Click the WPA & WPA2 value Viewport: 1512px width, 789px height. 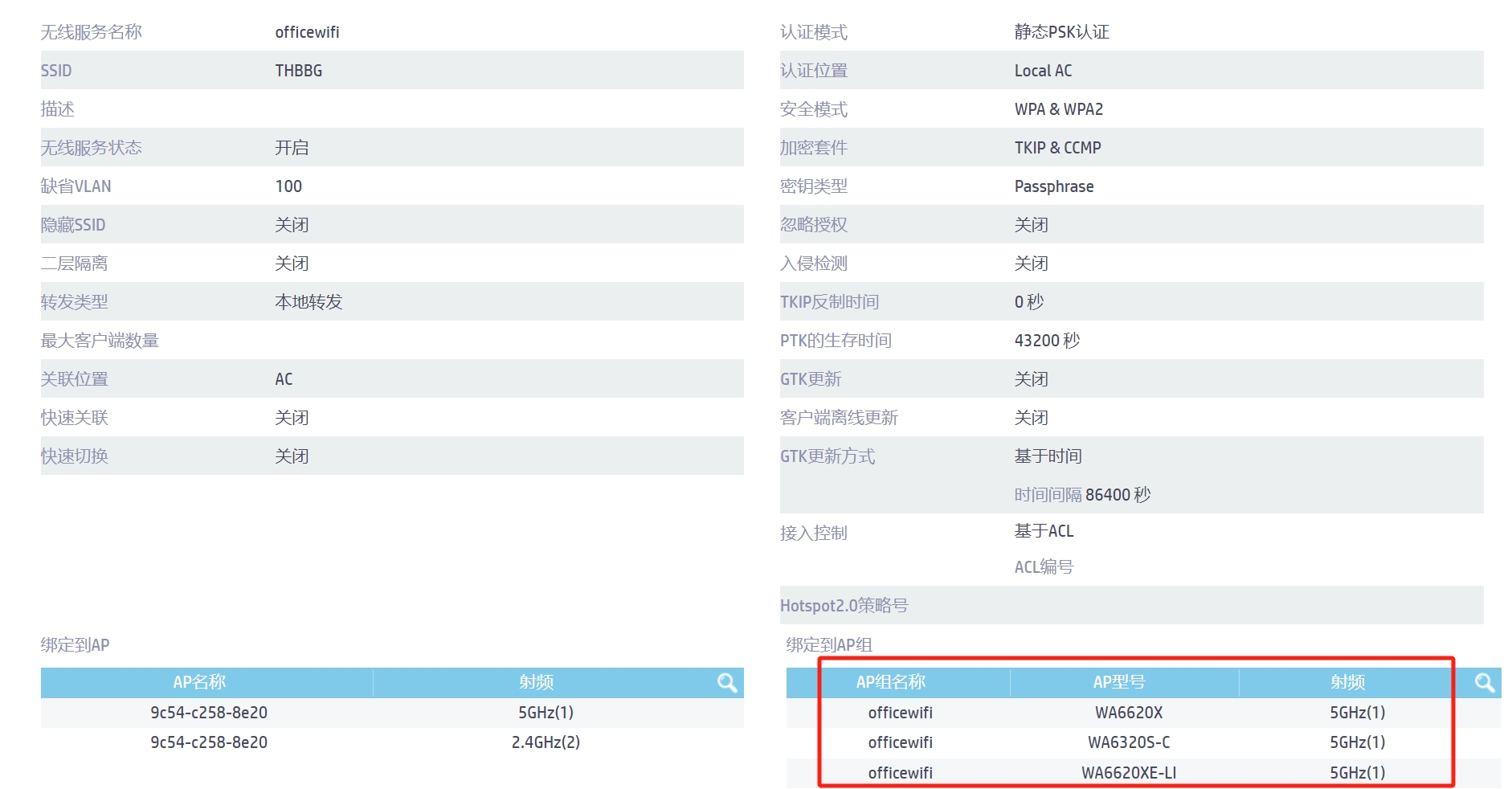(1059, 109)
